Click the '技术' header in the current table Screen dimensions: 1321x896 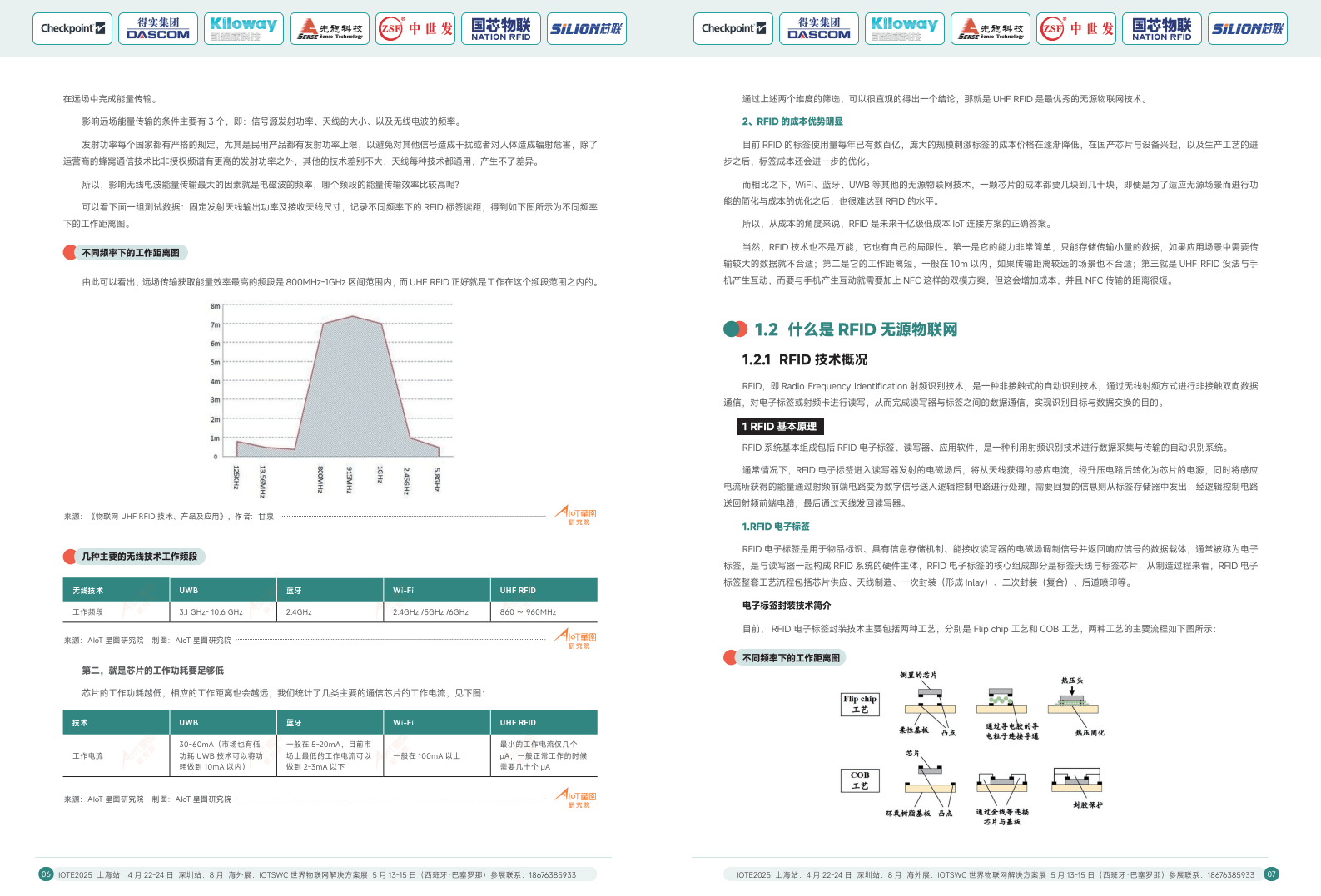(116, 722)
